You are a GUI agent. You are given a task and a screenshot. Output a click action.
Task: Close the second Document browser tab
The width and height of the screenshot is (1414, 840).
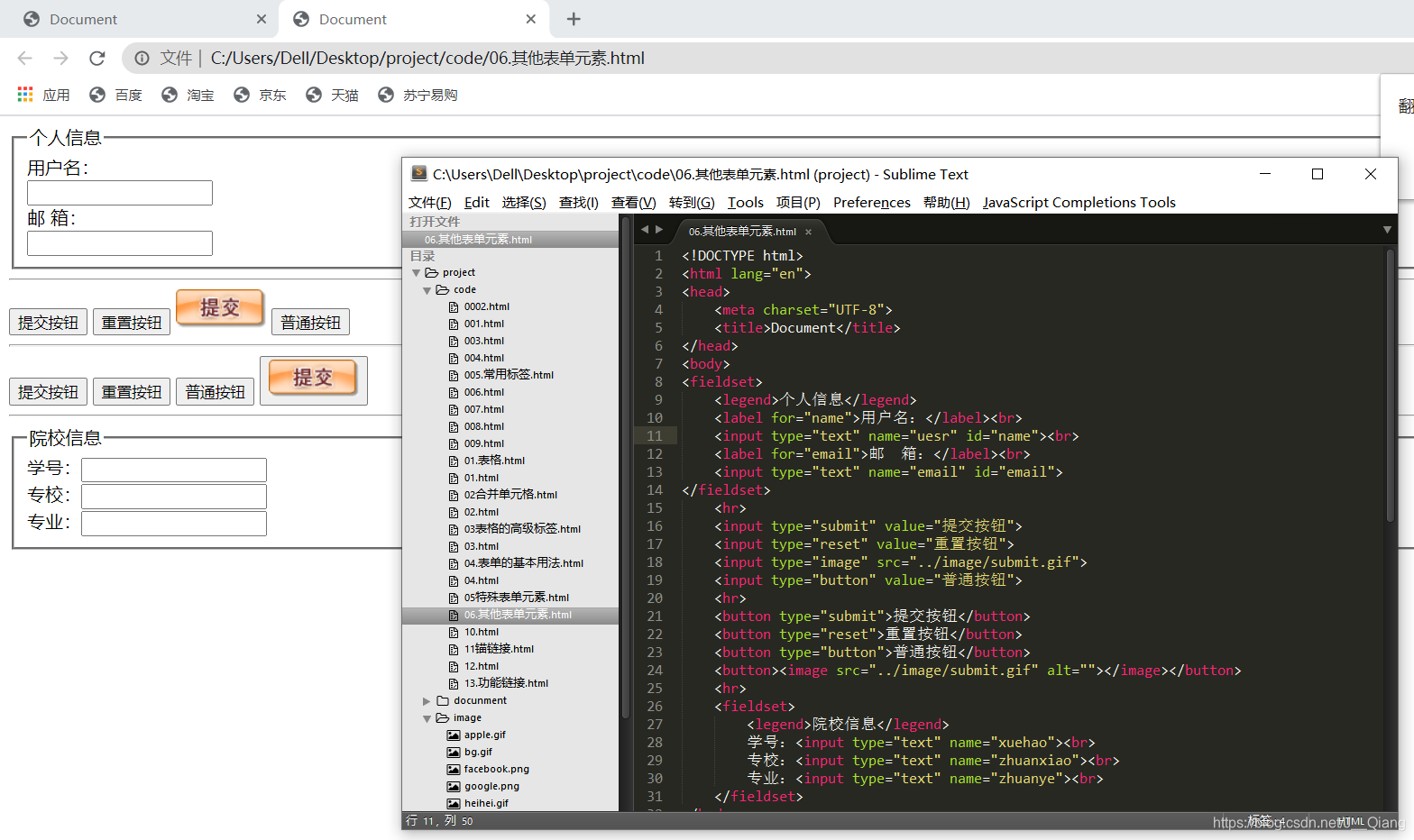pos(531,19)
